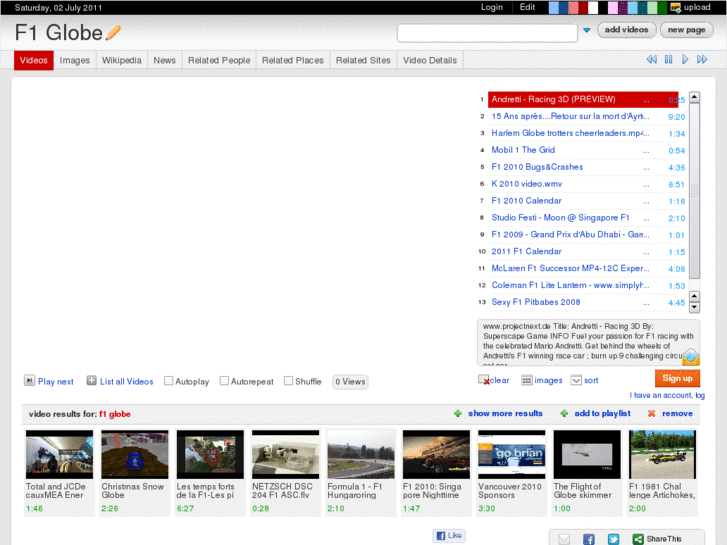Open options dots for K 2010 video.wmv

pyautogui.click(x=646, y=185)
